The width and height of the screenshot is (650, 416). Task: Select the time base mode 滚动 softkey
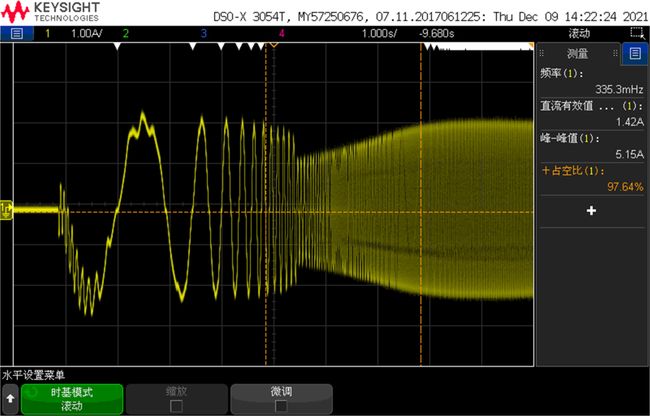pos(72,399)
